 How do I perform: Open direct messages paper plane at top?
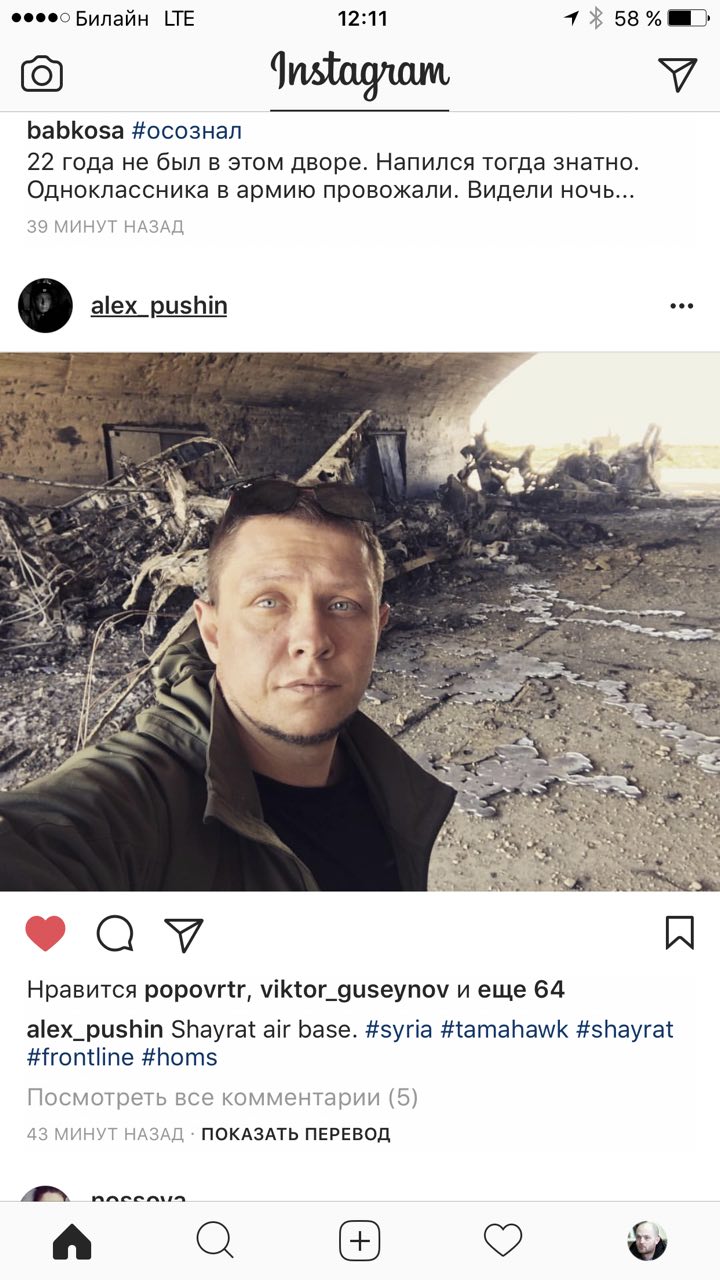tap(677, 74)
